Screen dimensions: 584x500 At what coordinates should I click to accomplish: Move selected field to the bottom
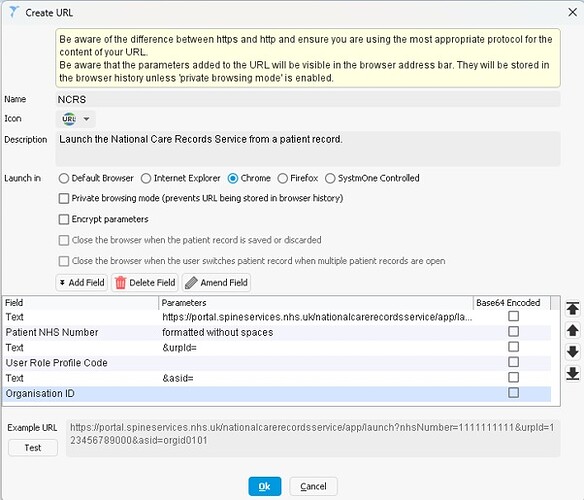572,373
